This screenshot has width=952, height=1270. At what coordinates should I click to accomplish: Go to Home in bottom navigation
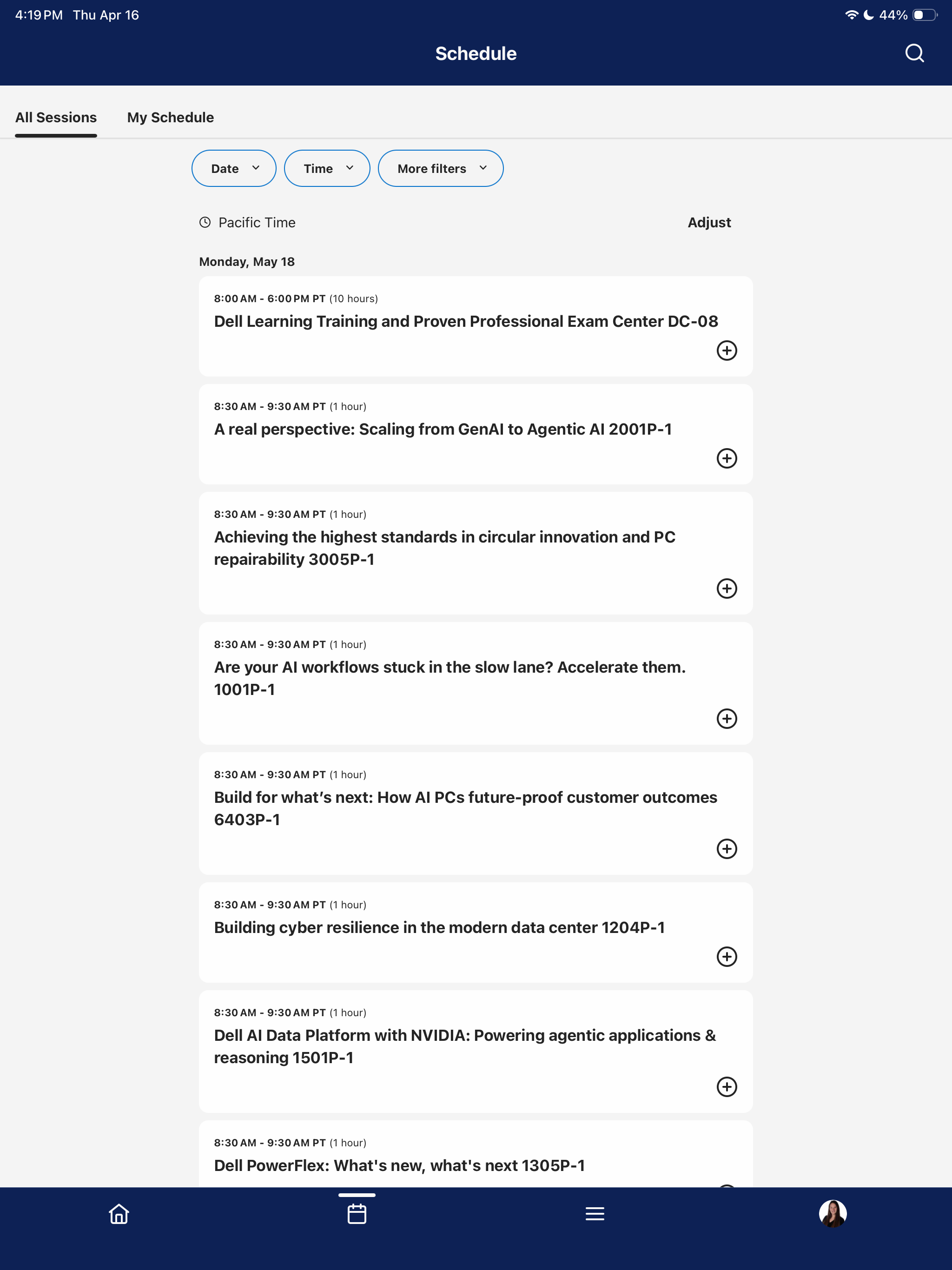click(x=119, y=1214)
